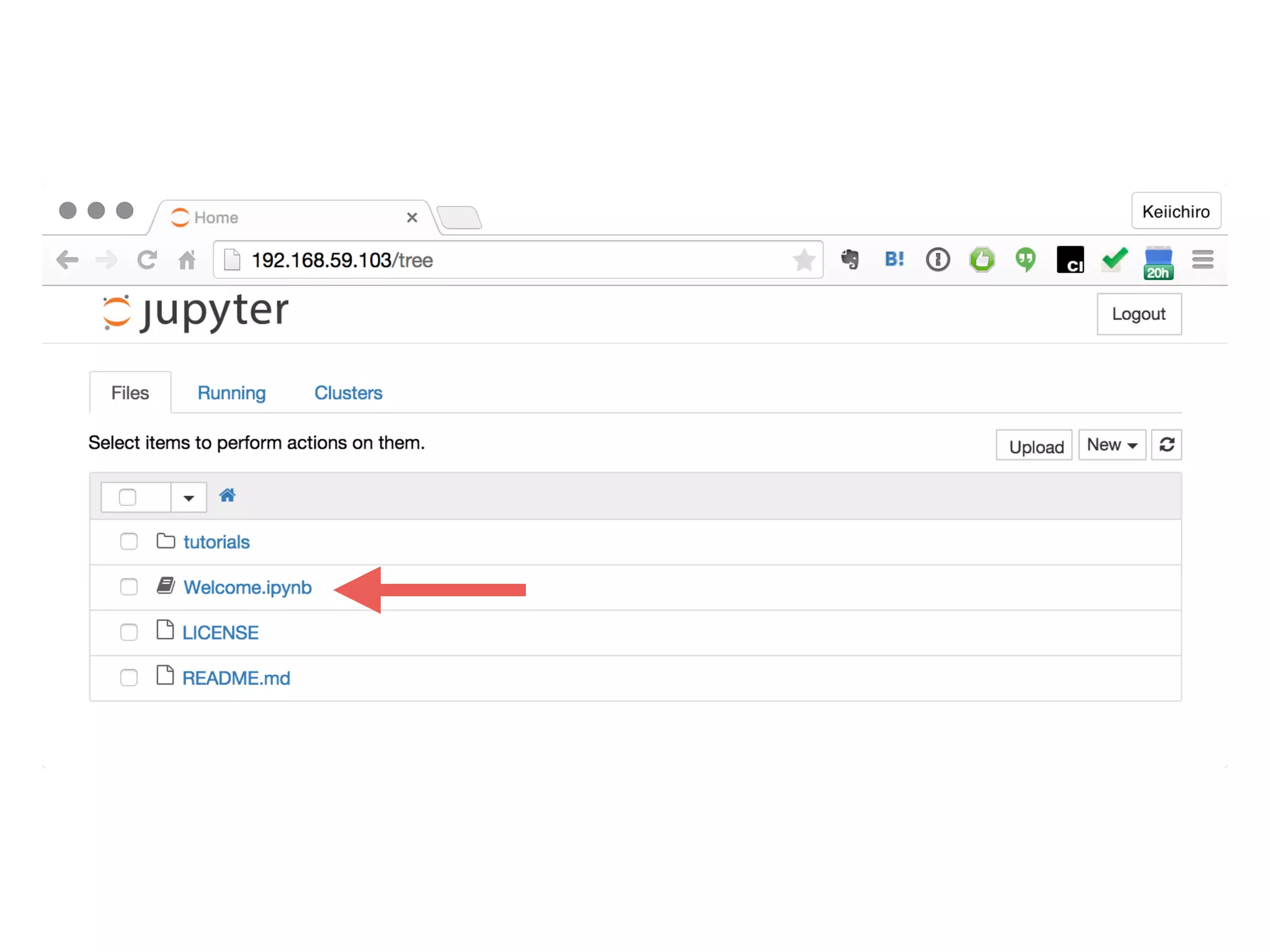Click the Hangouts quote extension icon

[1026, 259]
